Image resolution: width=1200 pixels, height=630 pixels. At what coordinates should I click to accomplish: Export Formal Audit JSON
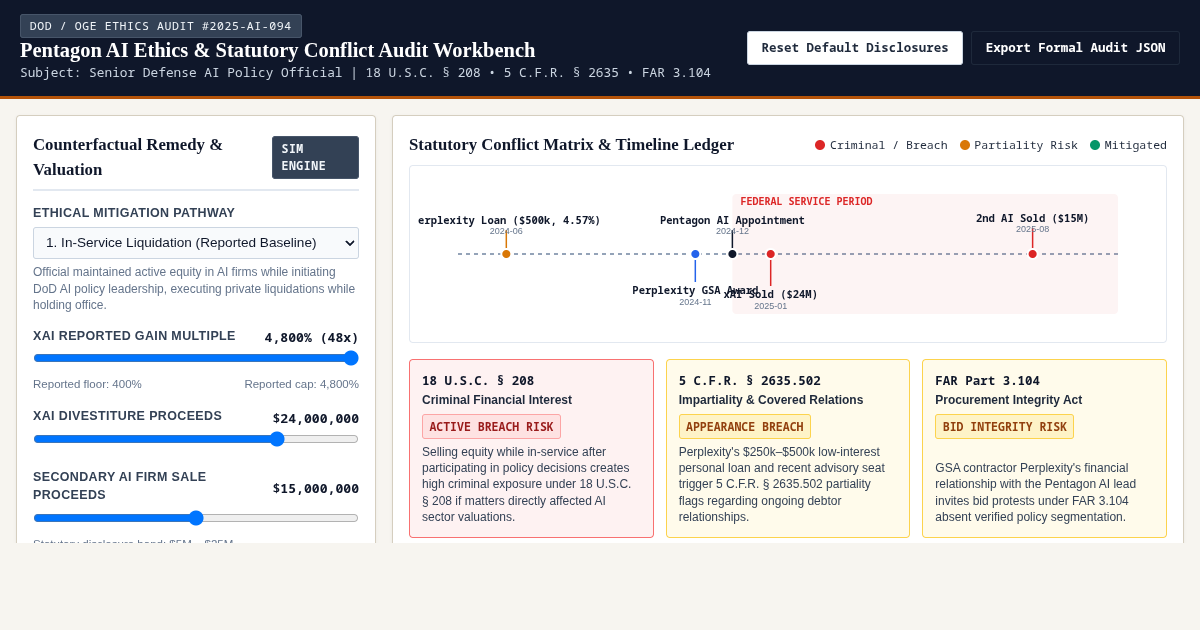point(1075,48)
